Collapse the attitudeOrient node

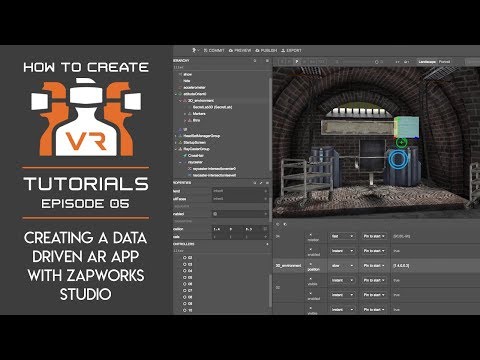tap(176, 94)
